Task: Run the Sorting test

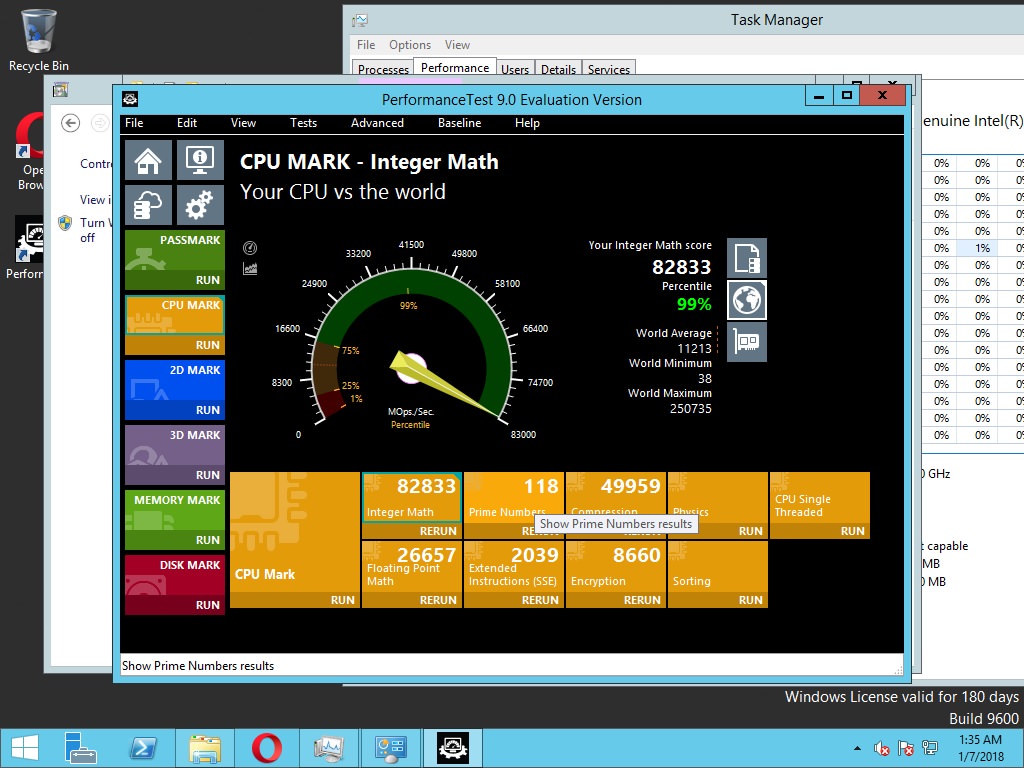Action: click(750, 600)
